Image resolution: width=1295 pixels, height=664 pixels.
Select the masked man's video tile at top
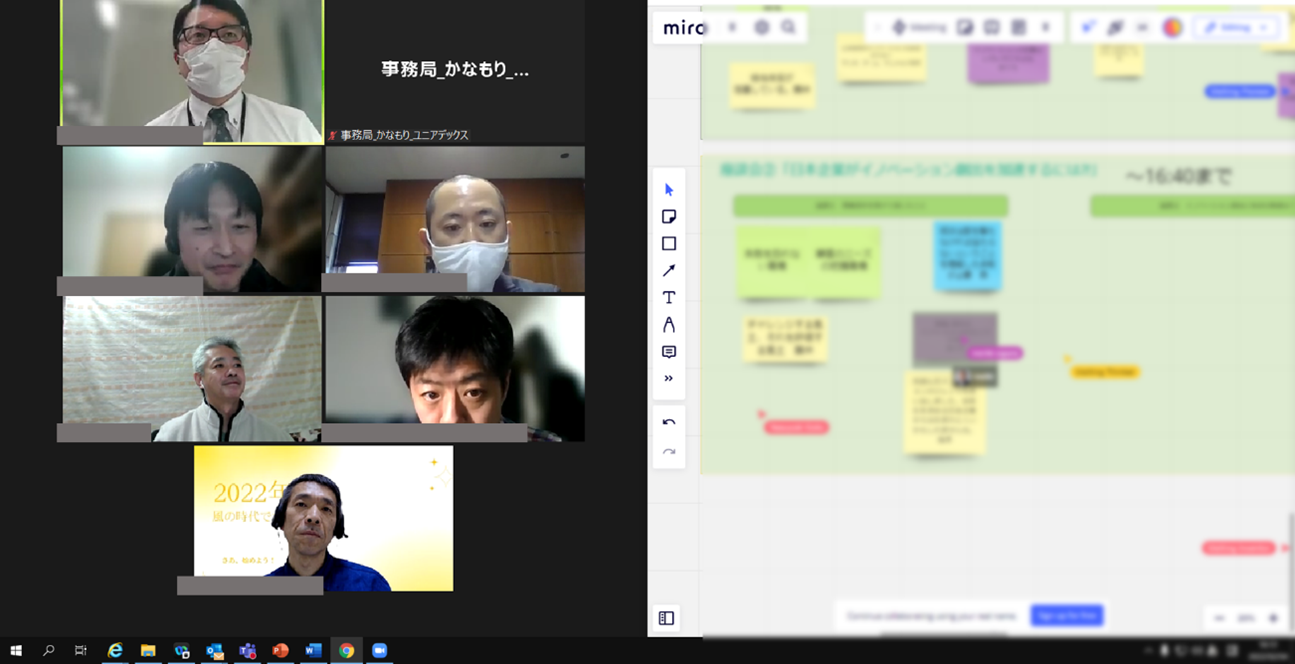[192, 70]
